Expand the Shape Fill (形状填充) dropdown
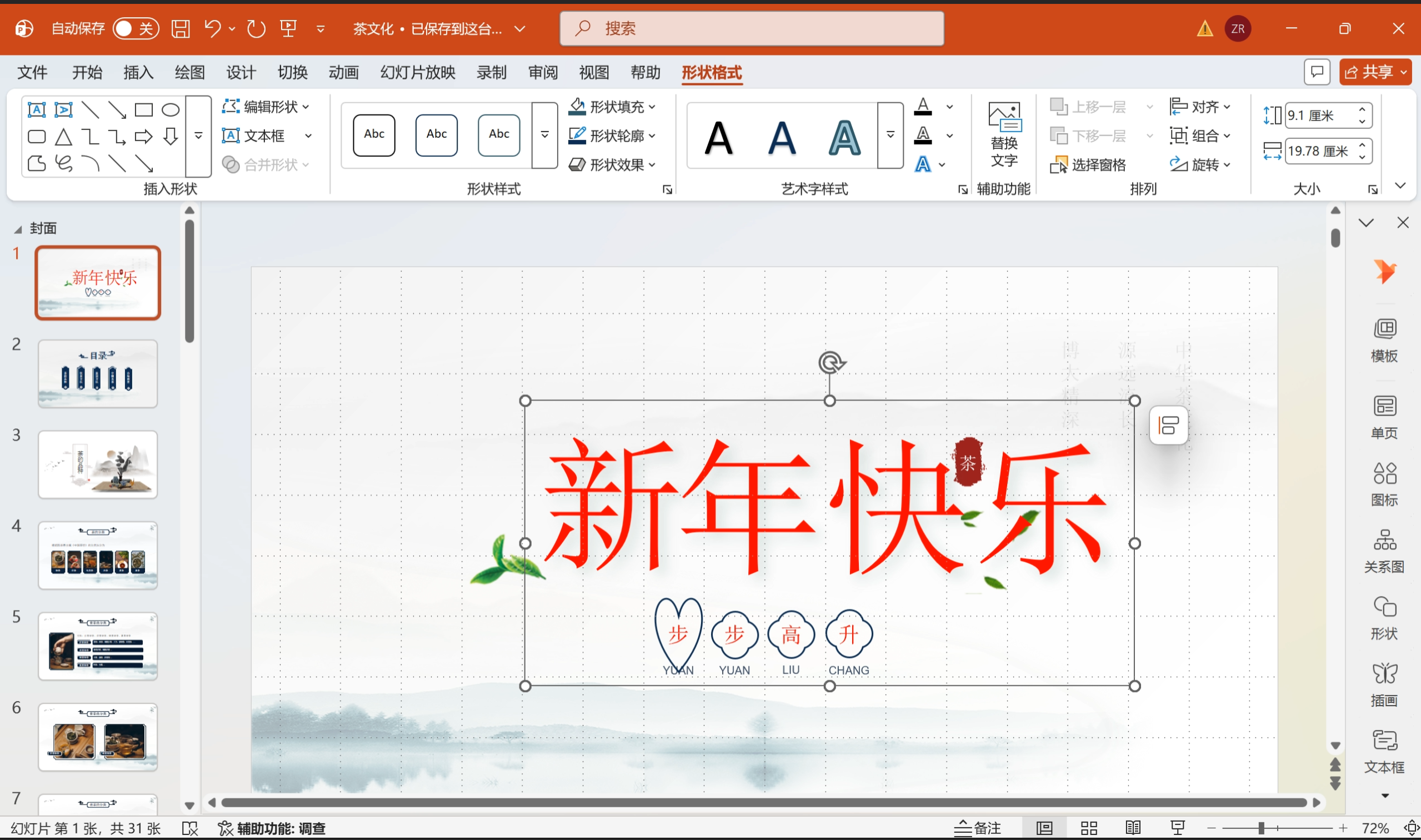Screen dimensions: 1421x840 pyautogui.click(x=653, y=107)
